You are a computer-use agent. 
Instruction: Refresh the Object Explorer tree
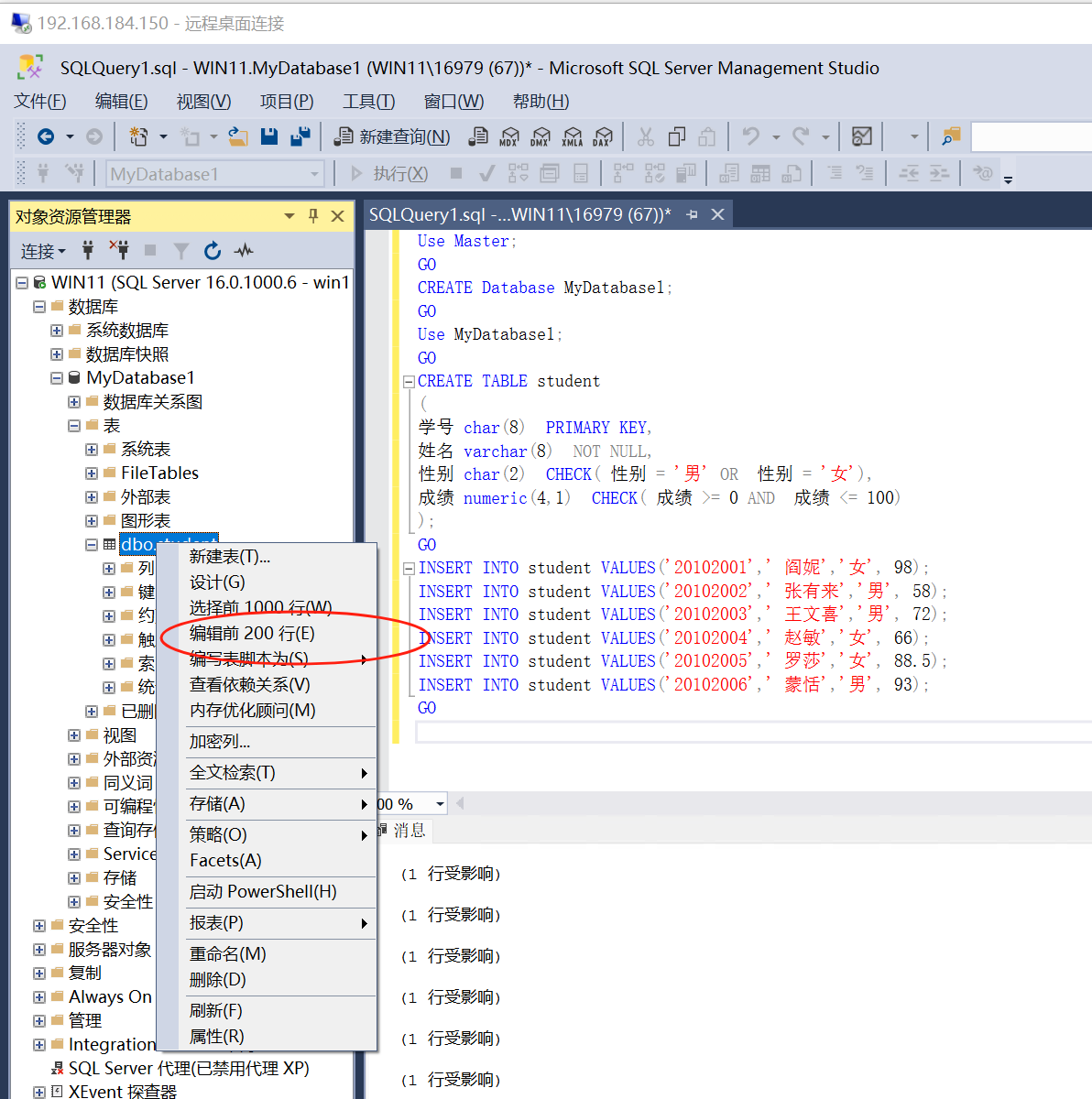click(213, 250)
